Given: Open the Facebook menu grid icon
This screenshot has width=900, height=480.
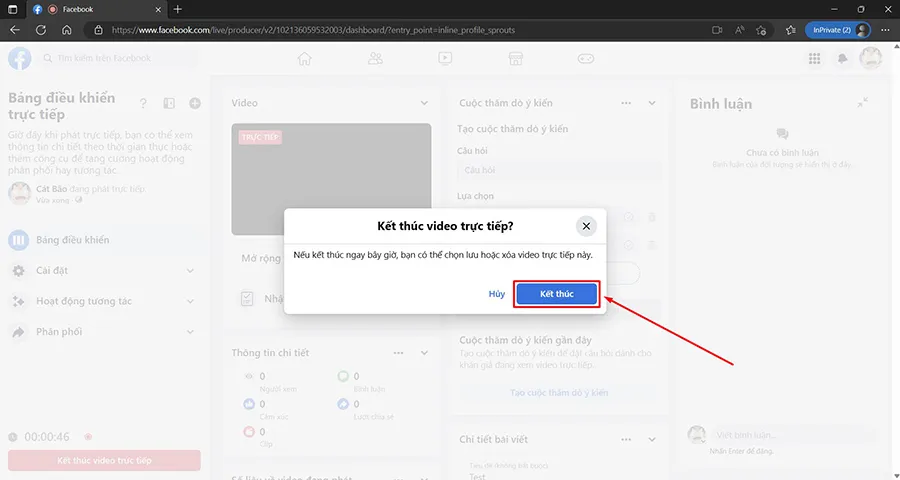Looking at the screenshot, I should 814,58.
